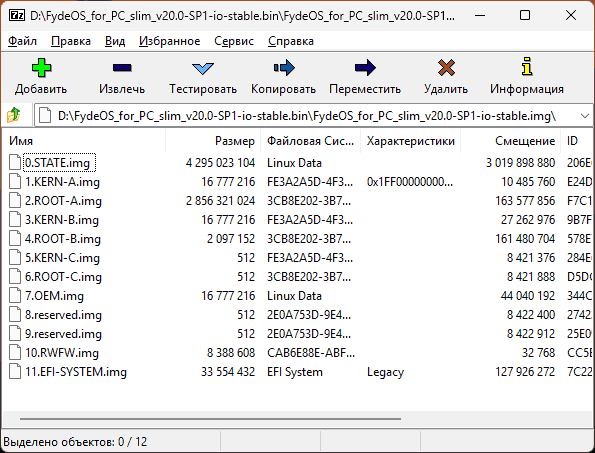Select the 2.ROOT-A.img file name
This screenshot has height=453, width=595.
pos(63,200)
